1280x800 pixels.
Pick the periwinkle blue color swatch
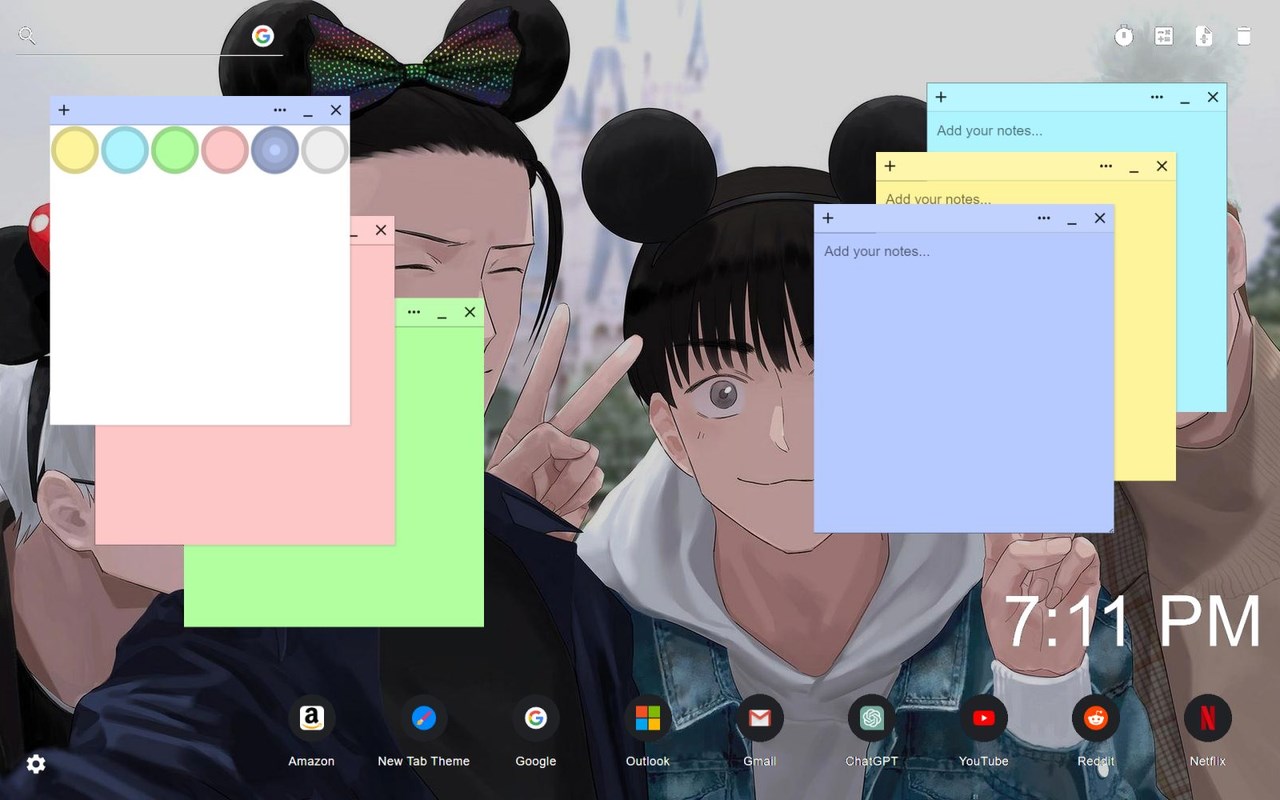pos(275,150)
